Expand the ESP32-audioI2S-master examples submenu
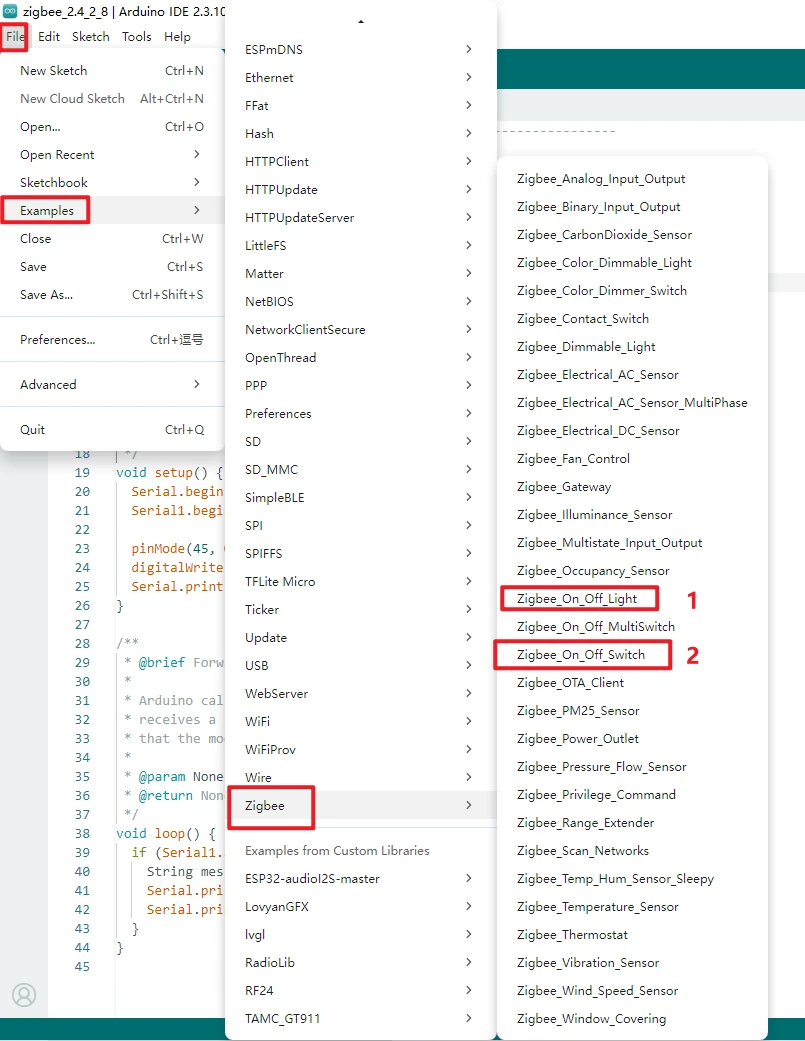This screenshot has width=805, height=1041. (x=360, y=878)
